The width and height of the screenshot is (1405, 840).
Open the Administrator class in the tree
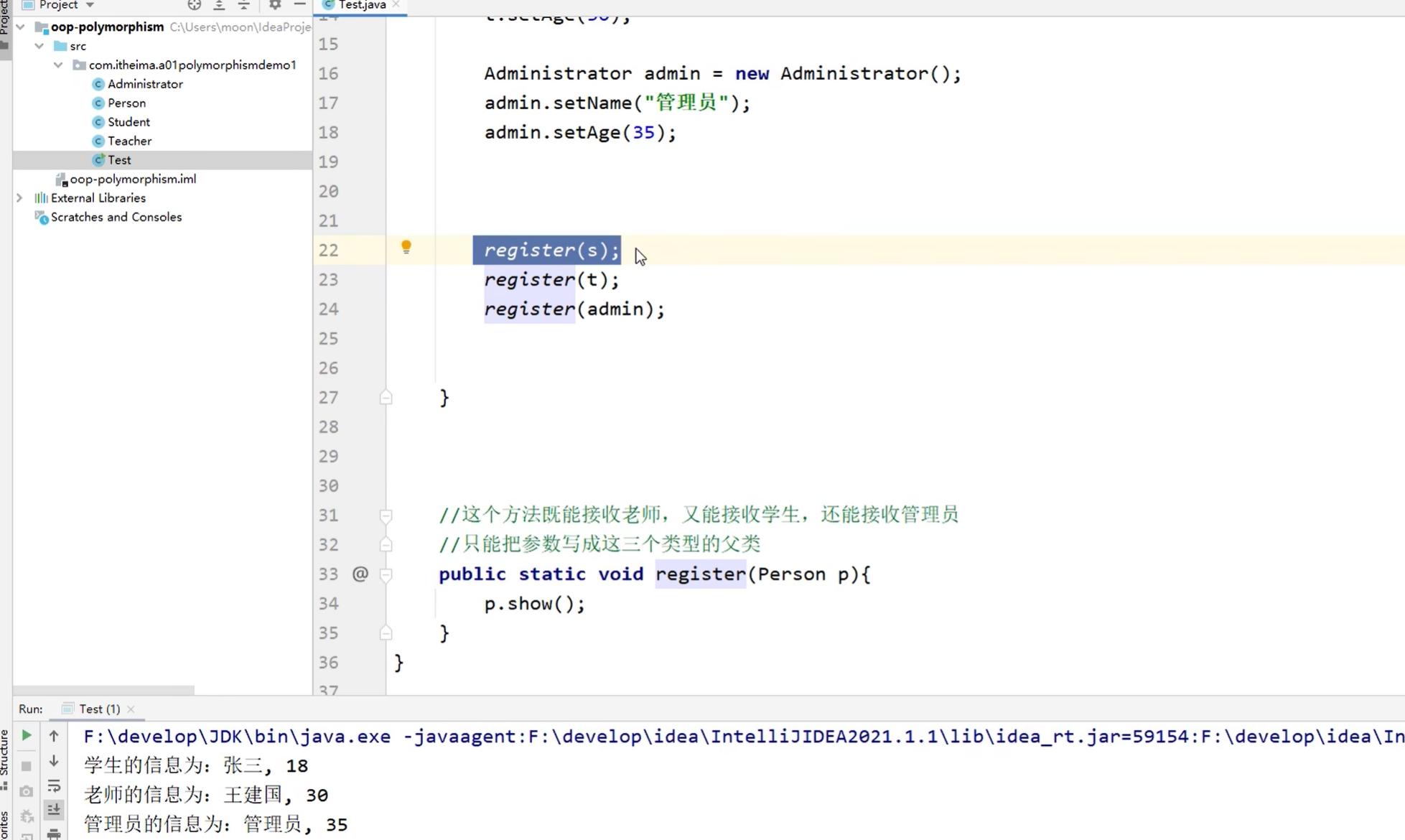pos(145,84)
